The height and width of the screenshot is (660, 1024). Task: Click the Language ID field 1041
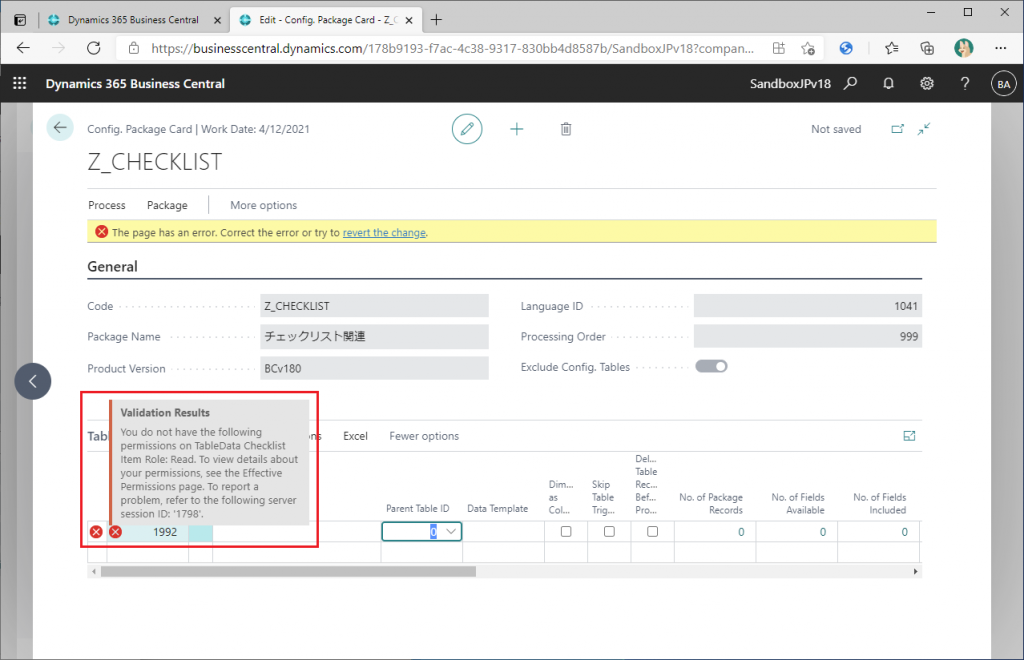click(x=808, y=306)
